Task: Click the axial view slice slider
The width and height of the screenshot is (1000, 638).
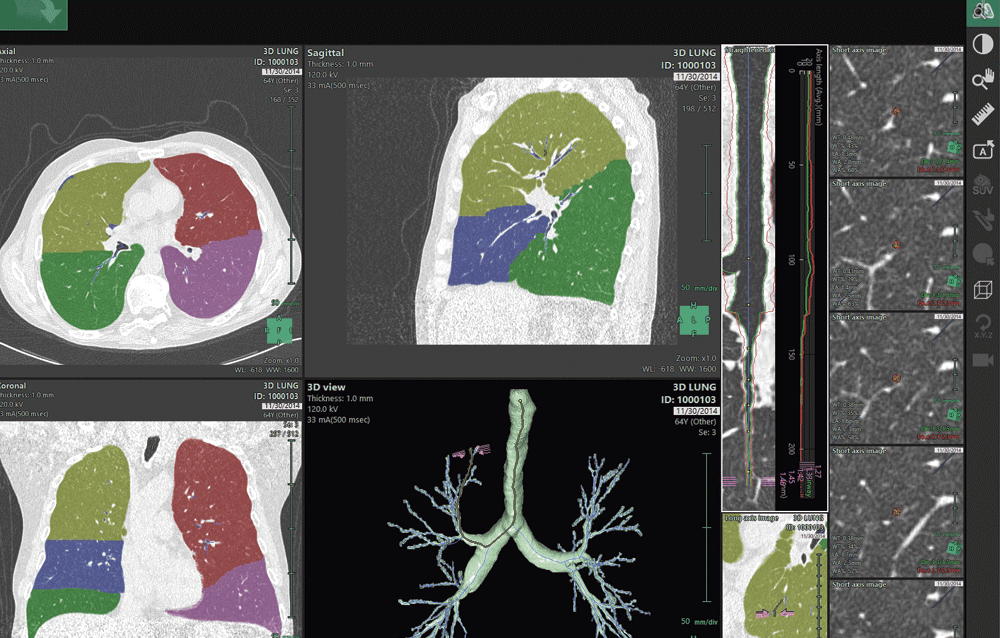Action: pyautogui.click(x=291, y=195)
